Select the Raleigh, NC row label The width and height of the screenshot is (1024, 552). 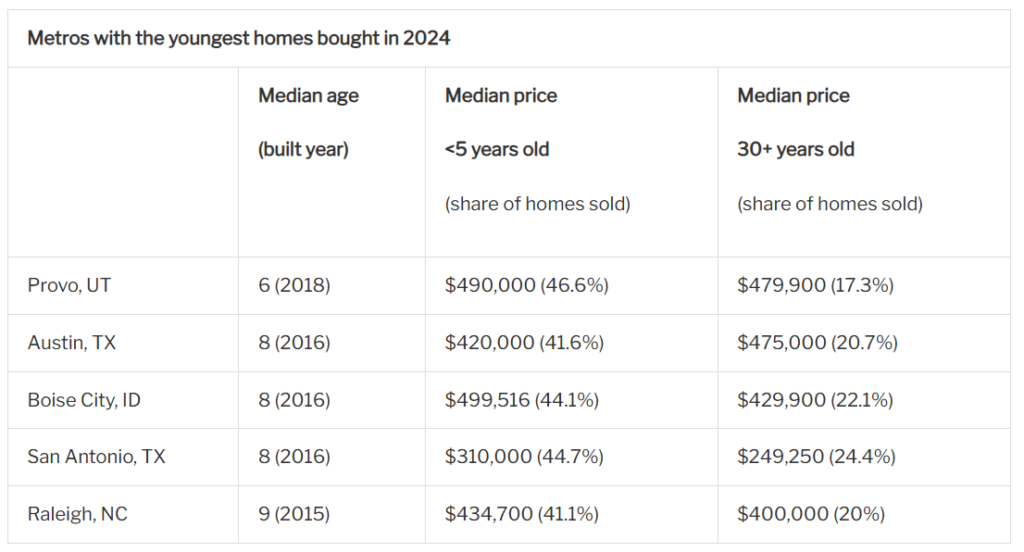pyautogui.click(x=78, y=515)
